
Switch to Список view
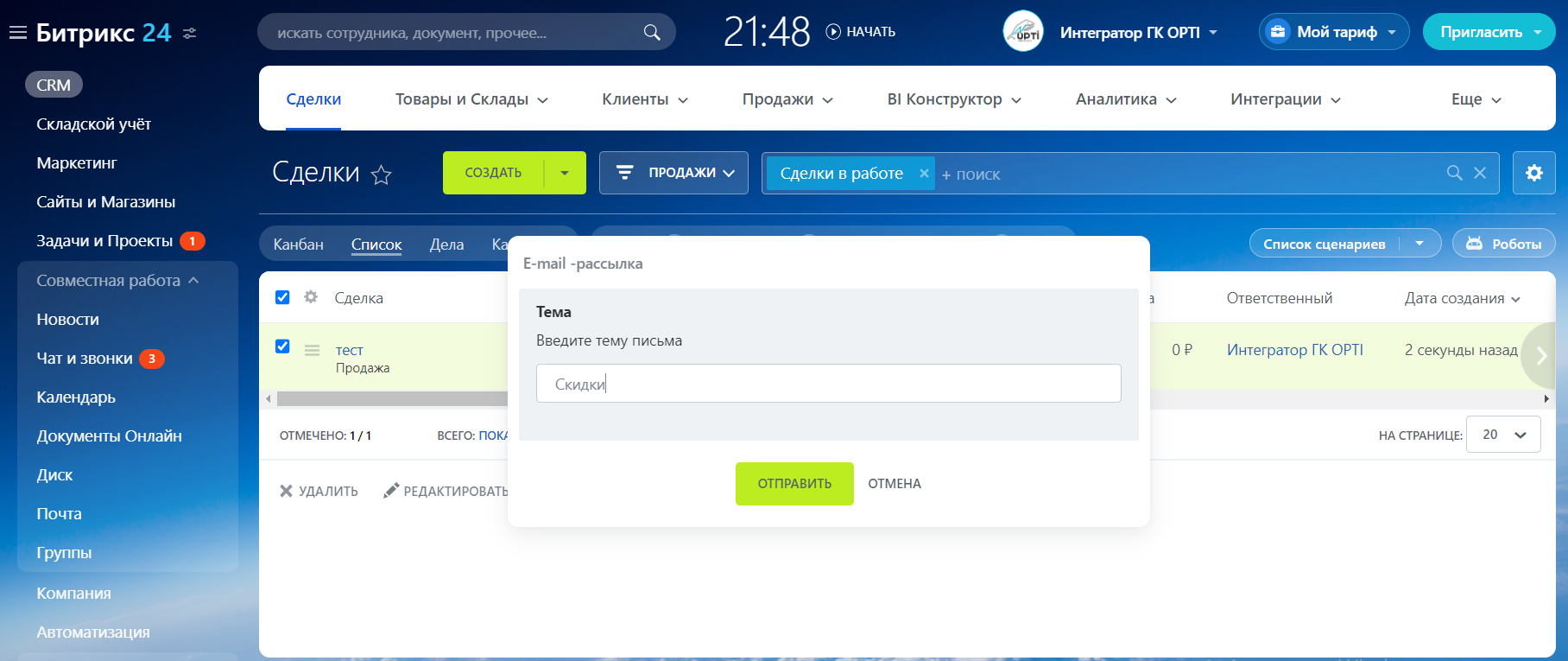(376, 245)
